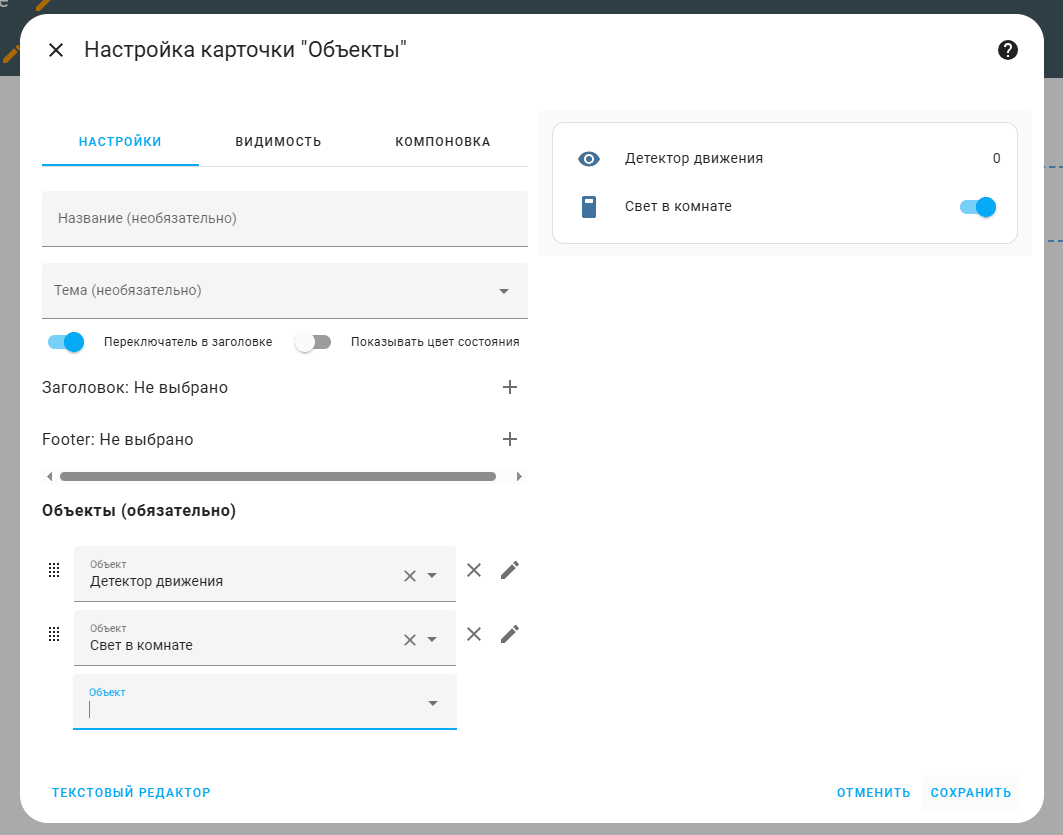Add a Заголовок with the plus icon
The image size is (1063, 835).
(510, 387)
